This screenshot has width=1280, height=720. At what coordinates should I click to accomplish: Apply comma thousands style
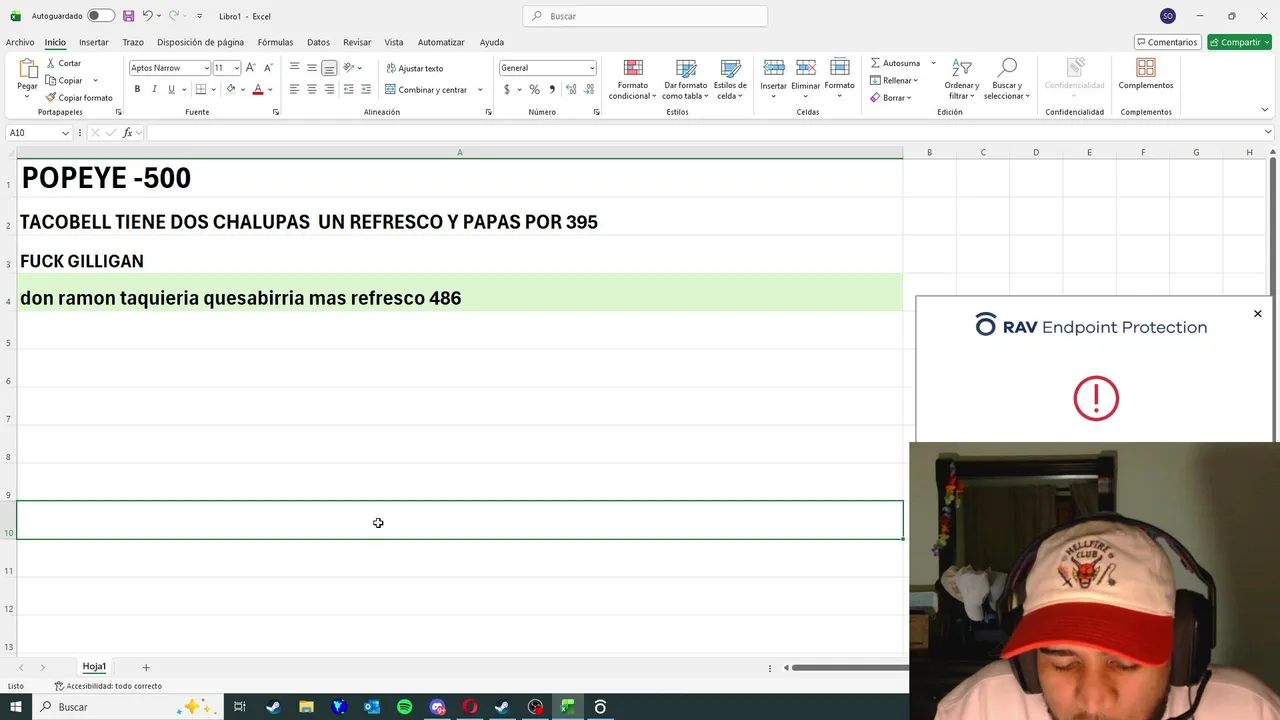point(552,89)
